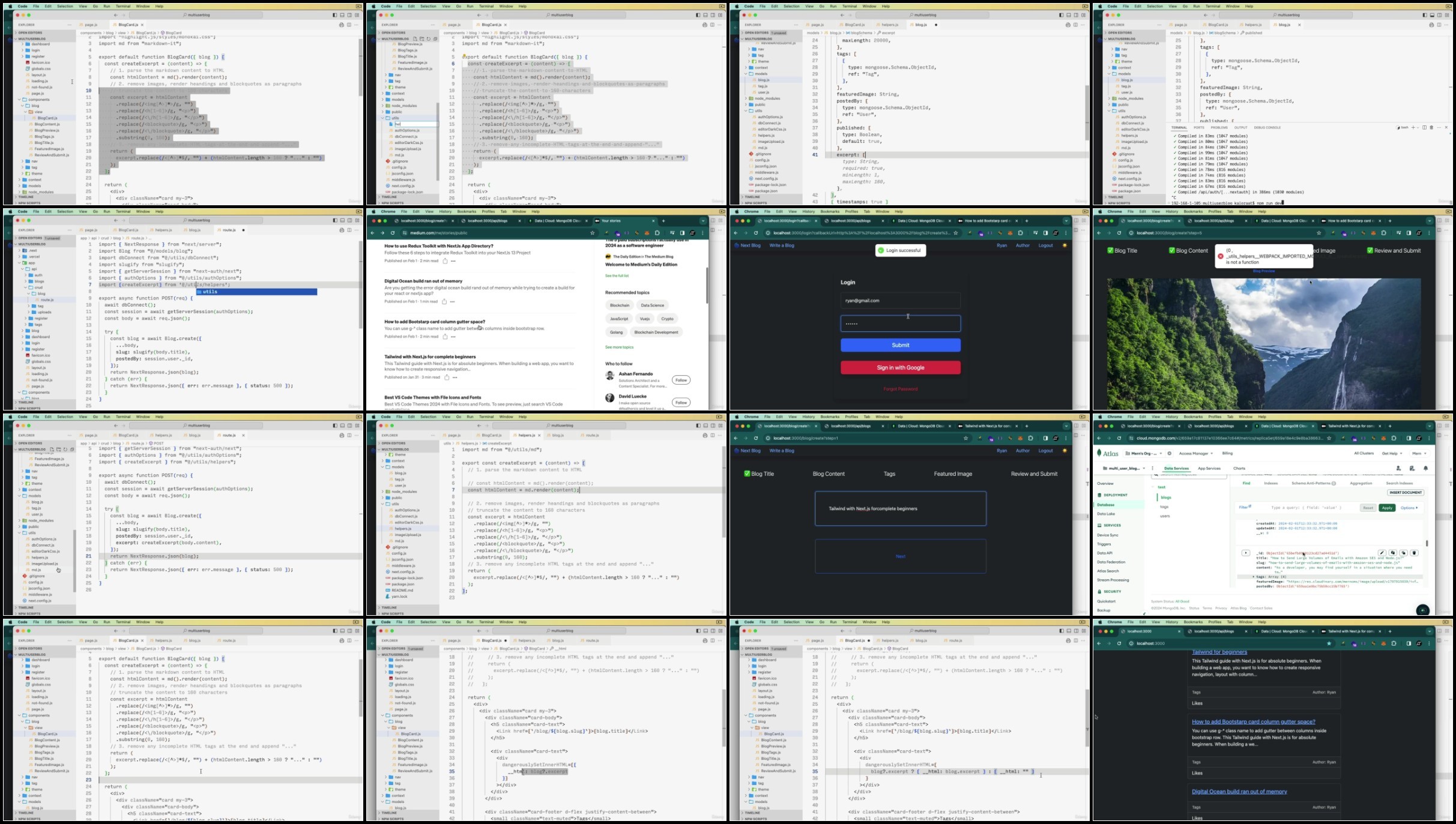
Task: Click the Medium page vertical scrollbar
Action: [x=706, y=285]
